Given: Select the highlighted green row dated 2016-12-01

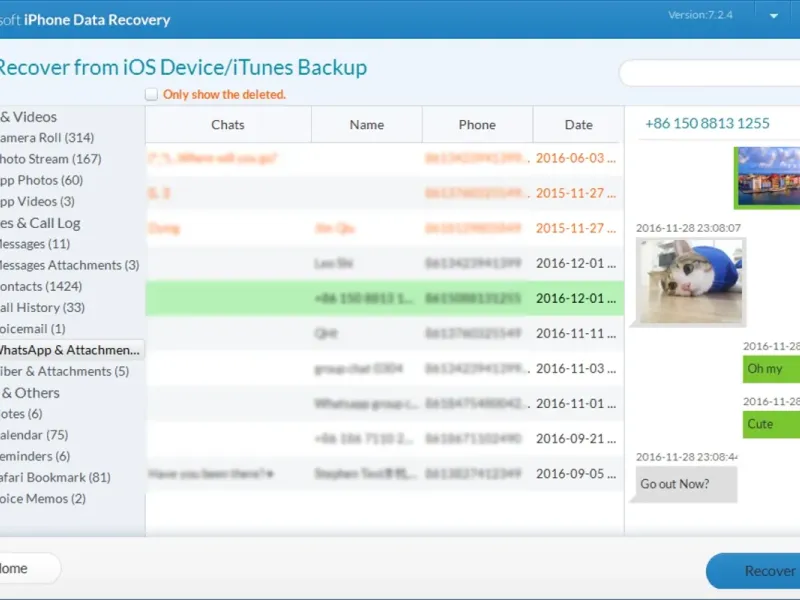Looking at the screenshot, I should pyautogui.click(x=385, y=298).
